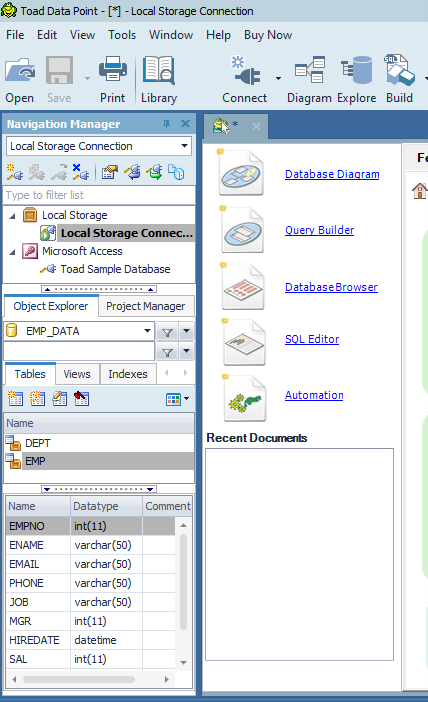Screen dimensions: 428x702
Task: Click the Print toolbar icon
Action: click(x=112, y=69)
